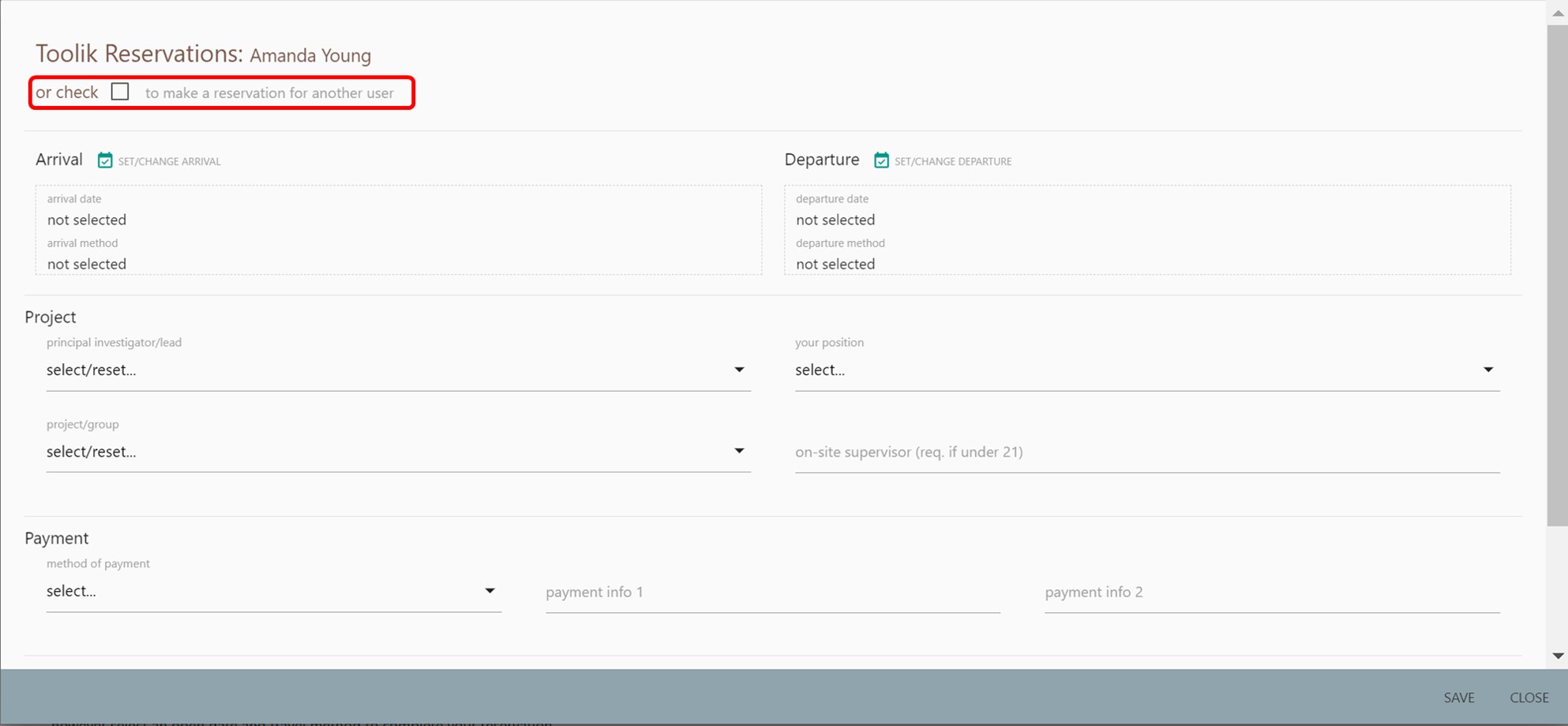The image size is (1568, 726).
Task: Open the Set/Change Departure calendar icon
Action: coord(881,160)
